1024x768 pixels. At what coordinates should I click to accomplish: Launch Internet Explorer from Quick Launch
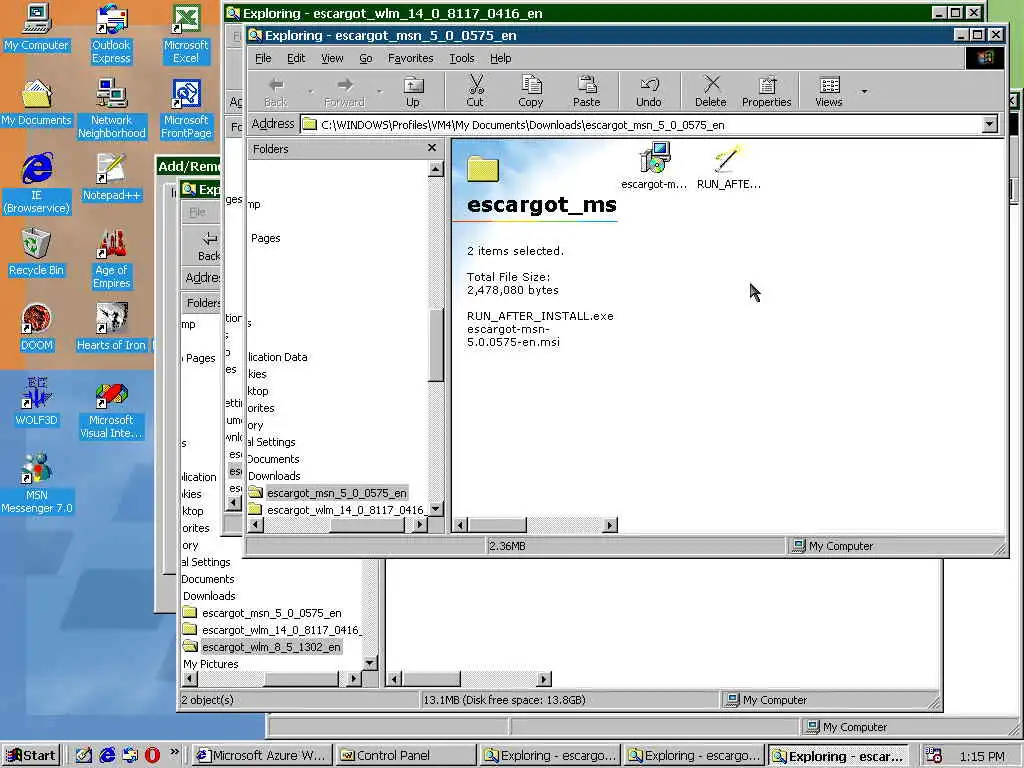(107, 756)
